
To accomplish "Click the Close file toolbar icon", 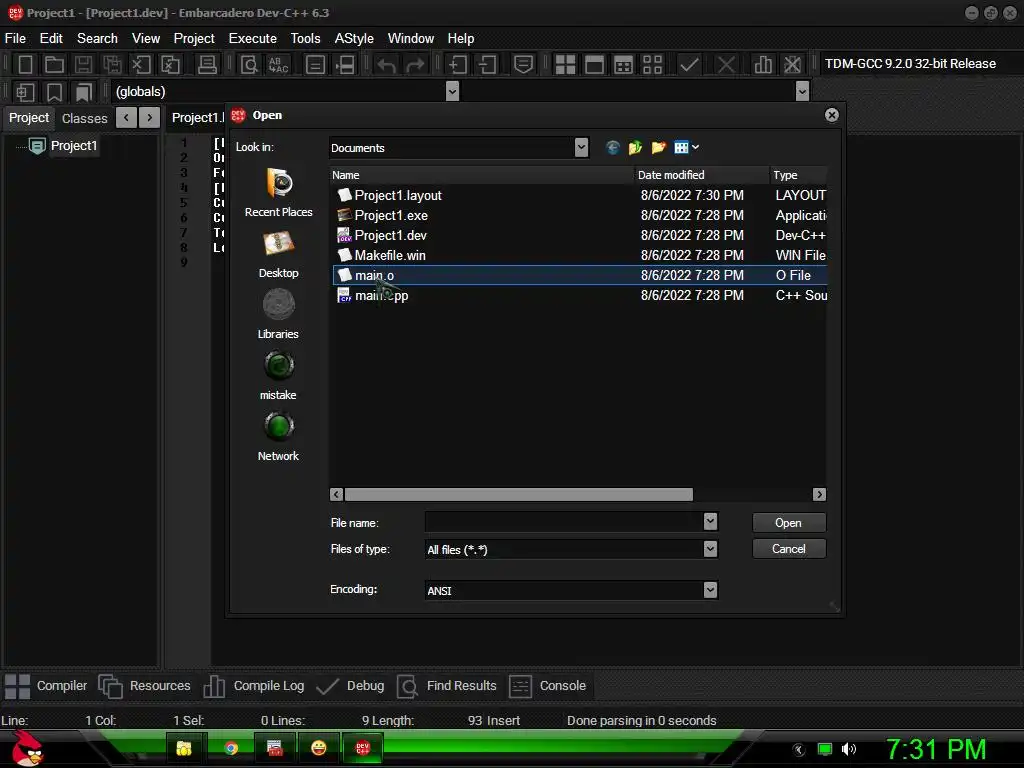I will (141, 64).
